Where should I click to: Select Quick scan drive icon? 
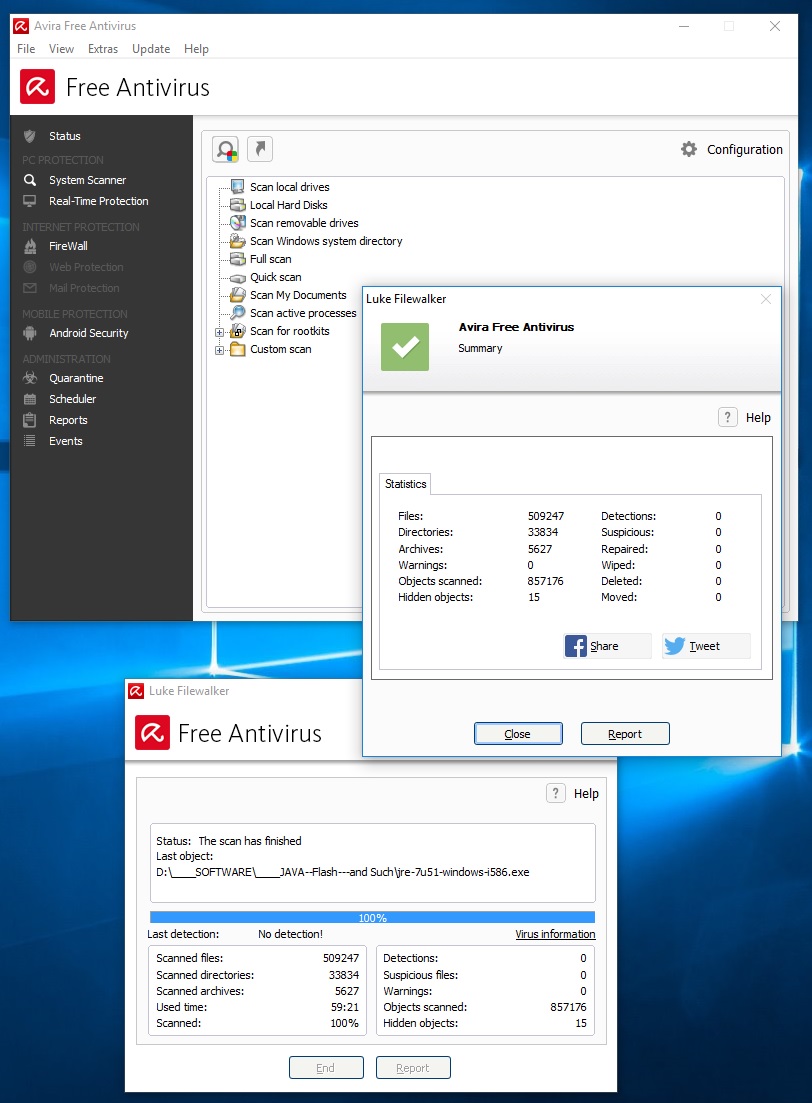(x=238, y=277)
